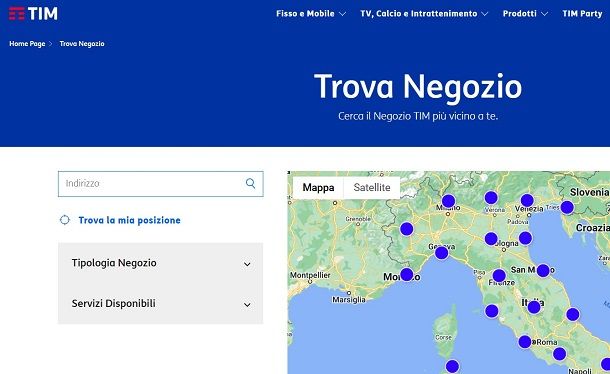610x374 pixels.
Task: Click the Napoli label on map
Action: (580, 370)
